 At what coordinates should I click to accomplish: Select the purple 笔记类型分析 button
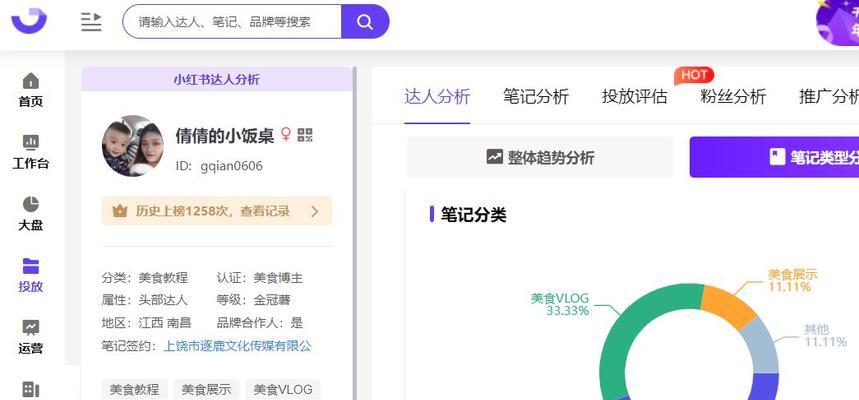tap(774, 157)
